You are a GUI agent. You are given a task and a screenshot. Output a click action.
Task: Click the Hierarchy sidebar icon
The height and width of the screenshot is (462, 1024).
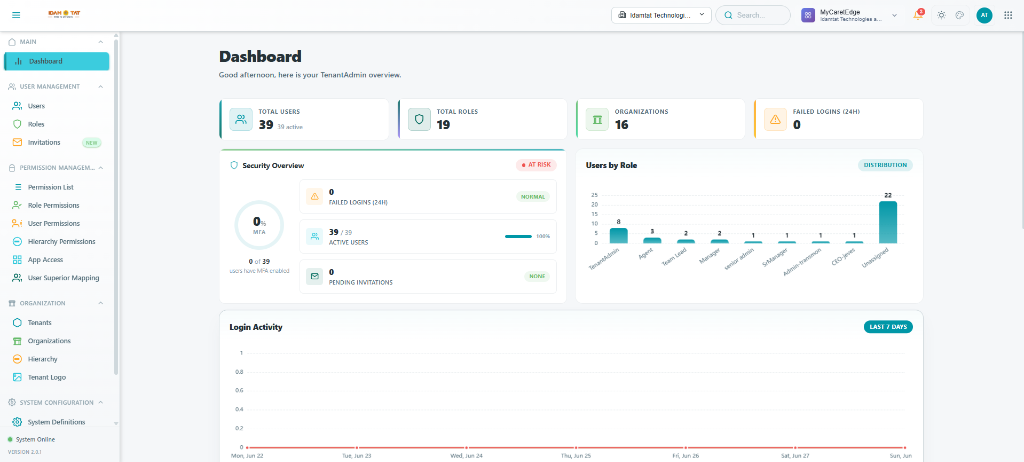(x=18, y=359)
